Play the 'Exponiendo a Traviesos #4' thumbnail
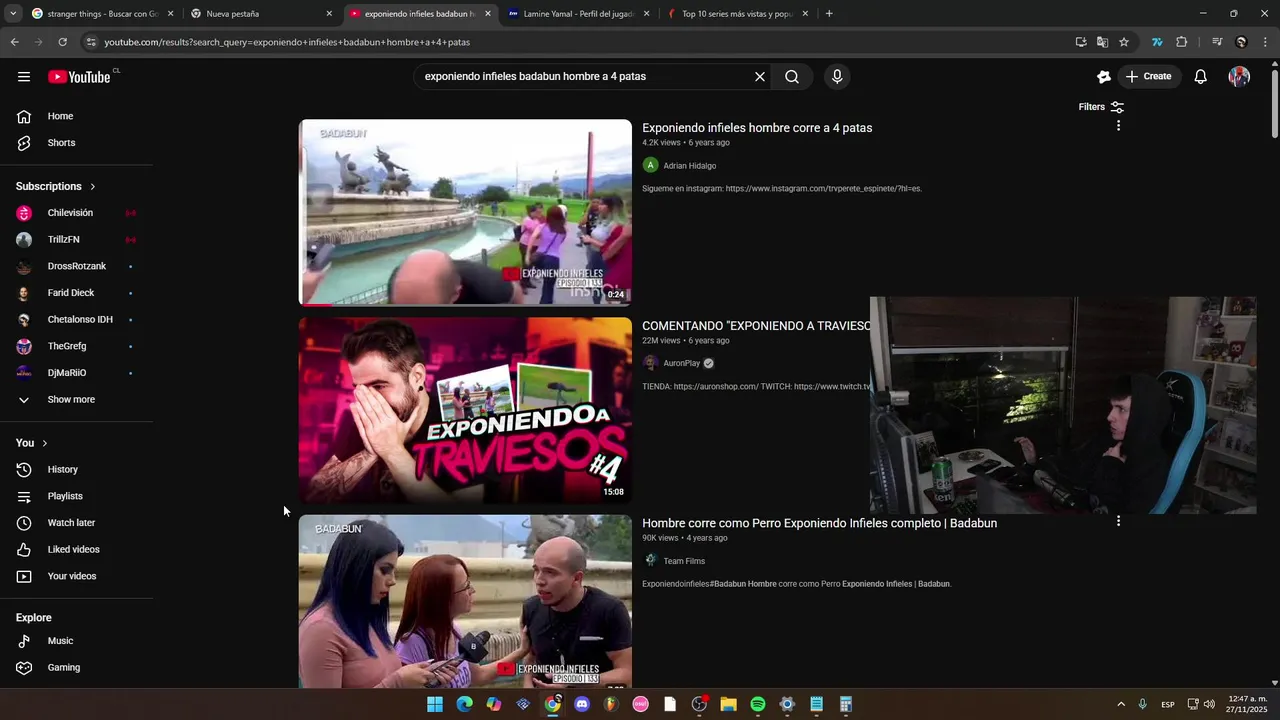Screen dimensions: 1280x720 465,410
